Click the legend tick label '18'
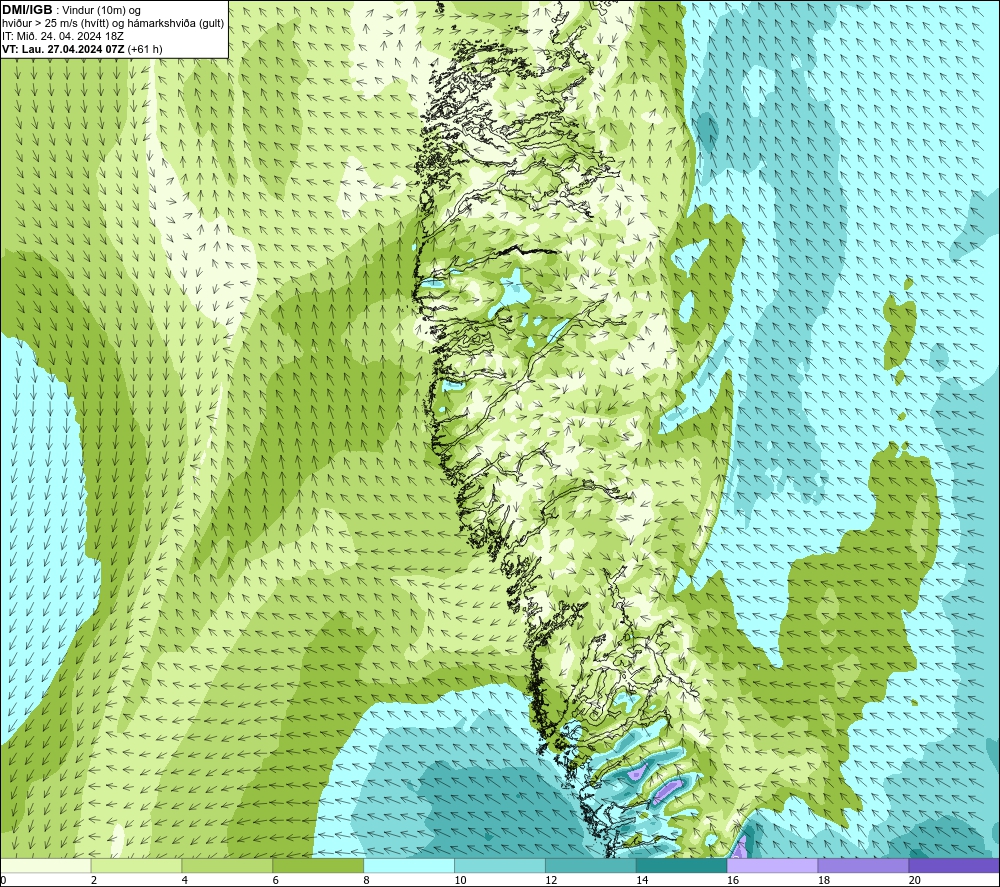Viewport: 1000px width, 887px height. (x=824, y=881)
